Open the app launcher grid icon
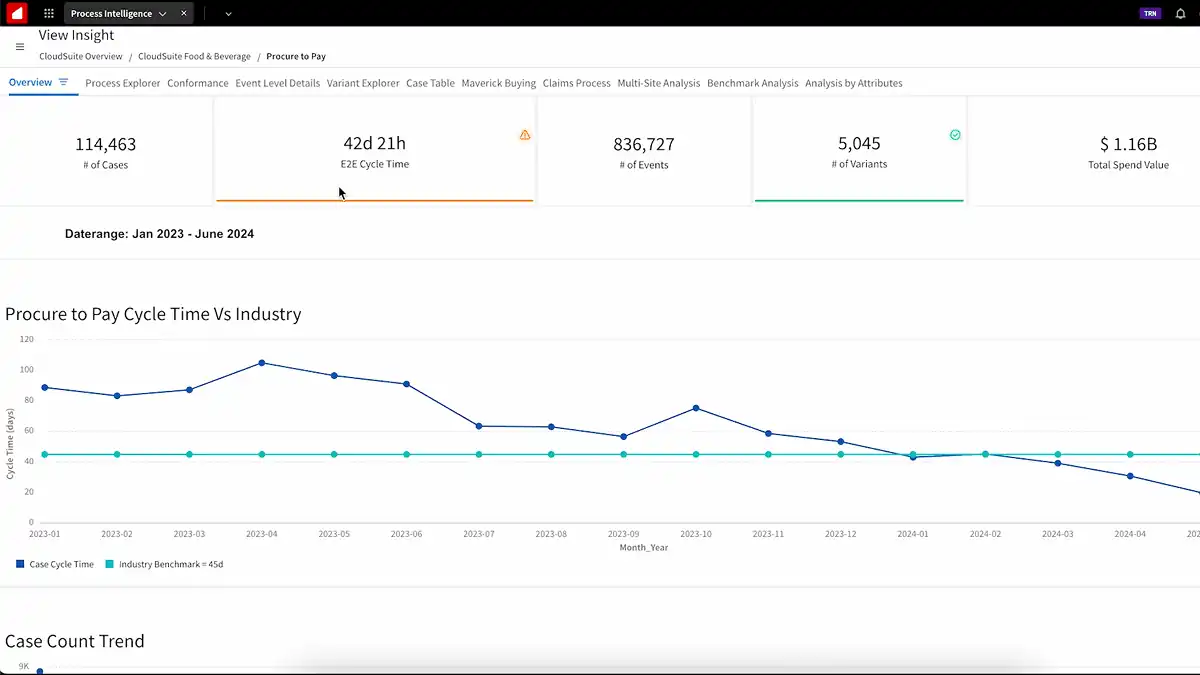The width and height of the screenshot is (1200, 675). point(49,13)
